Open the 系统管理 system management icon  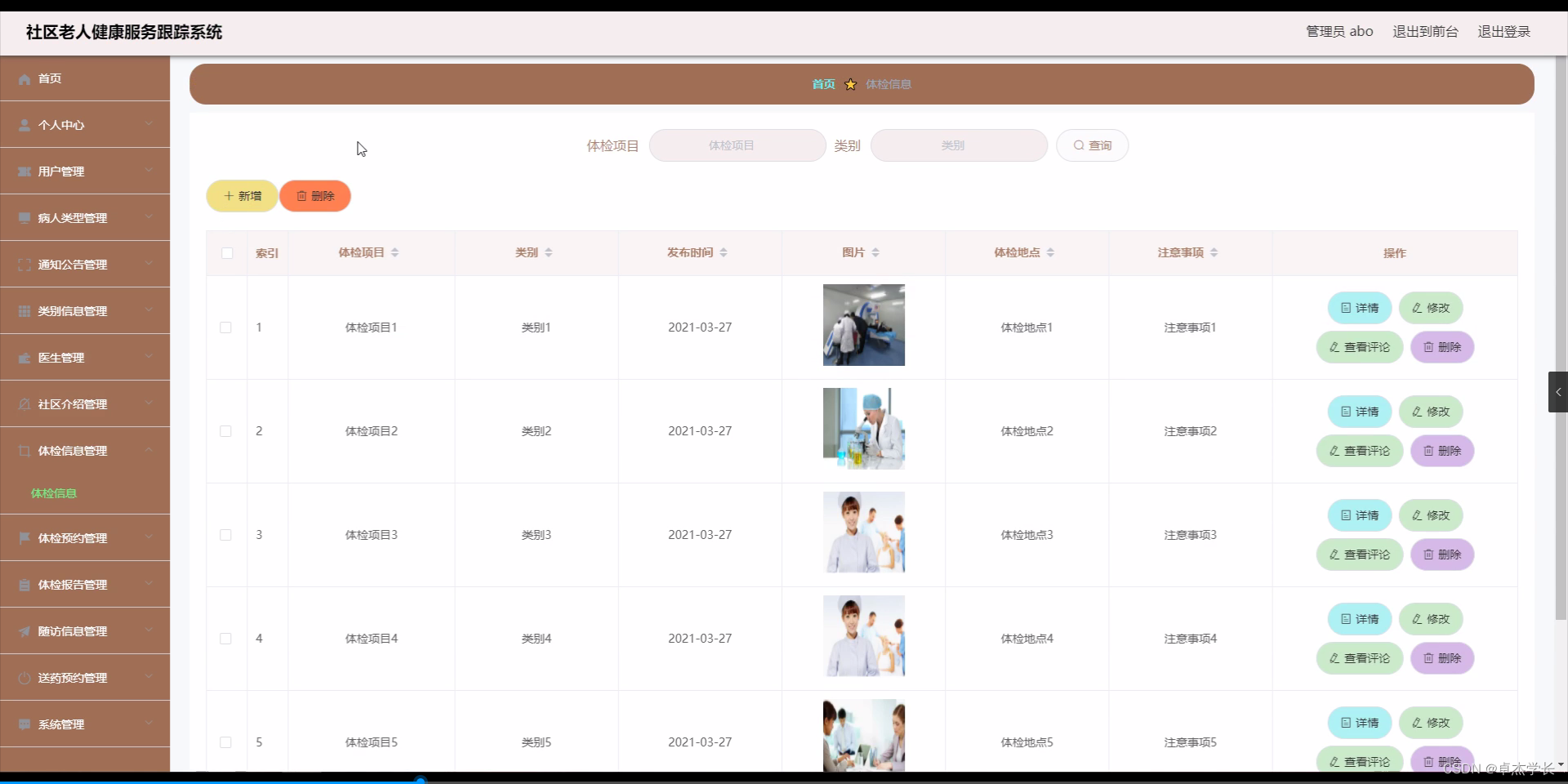click(x=24, y=724)
